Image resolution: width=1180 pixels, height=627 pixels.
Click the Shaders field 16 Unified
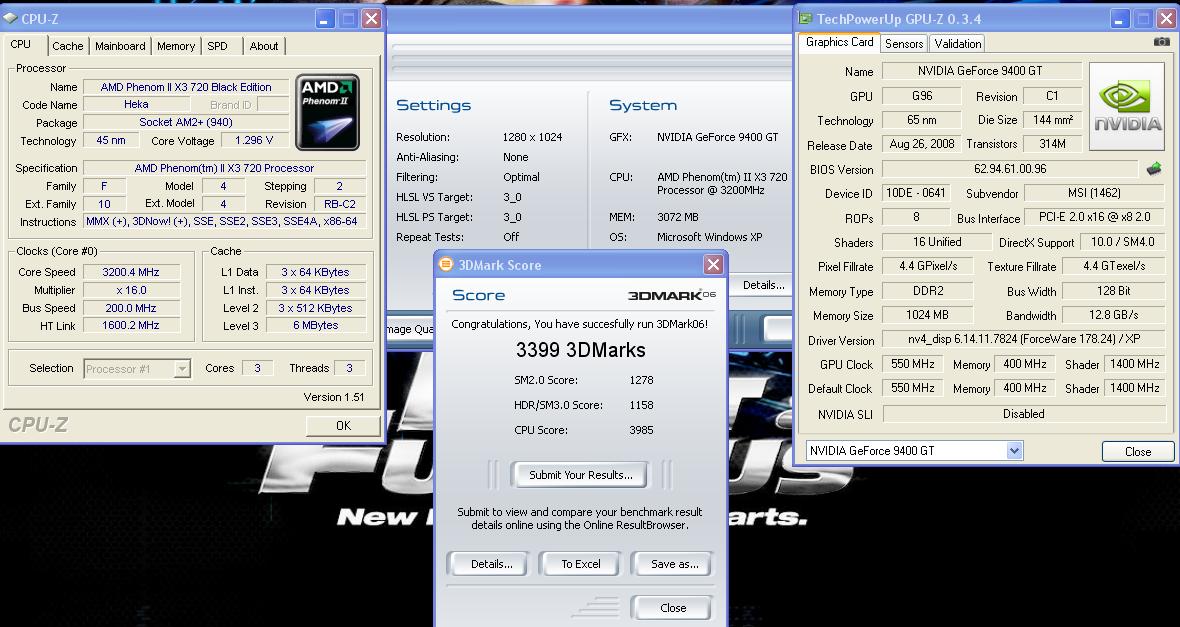(x=937, y=242)
